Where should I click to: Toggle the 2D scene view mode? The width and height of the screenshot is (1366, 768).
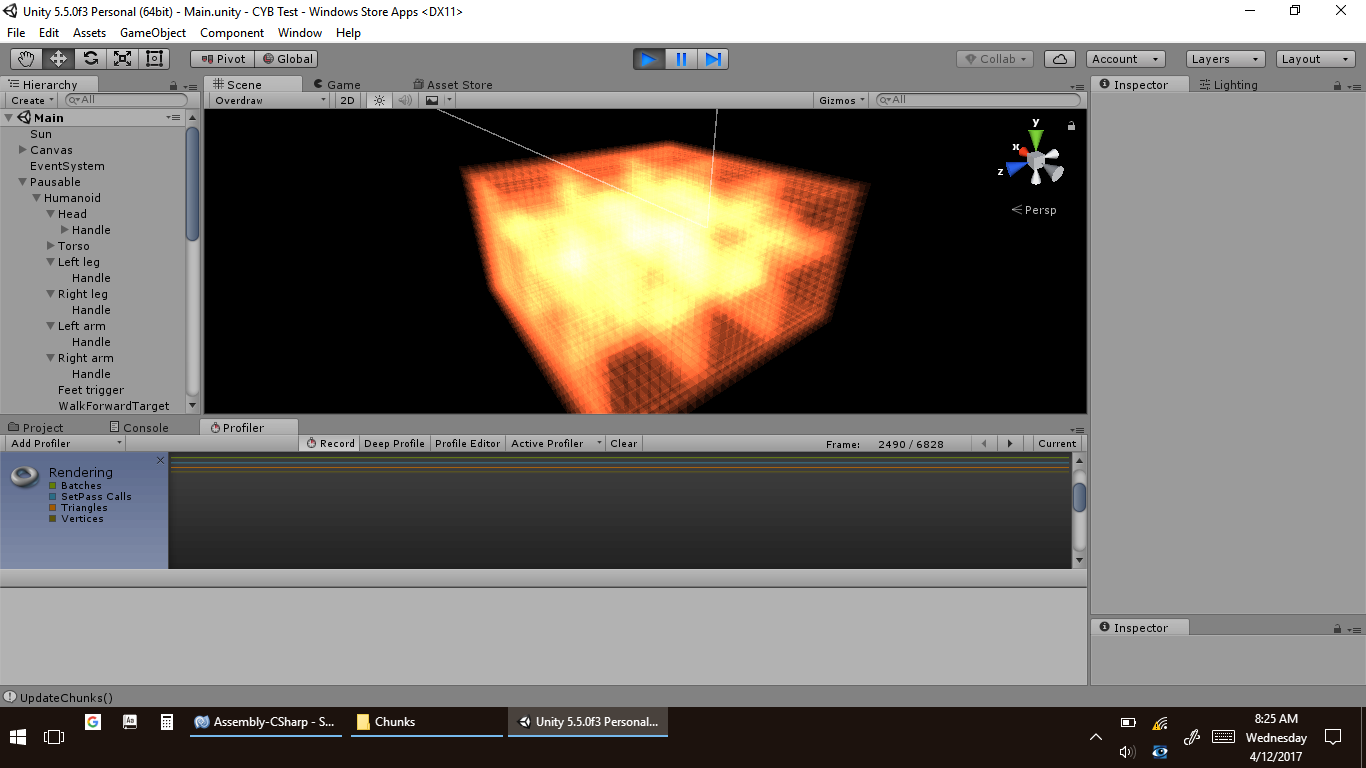coord(347,100)
